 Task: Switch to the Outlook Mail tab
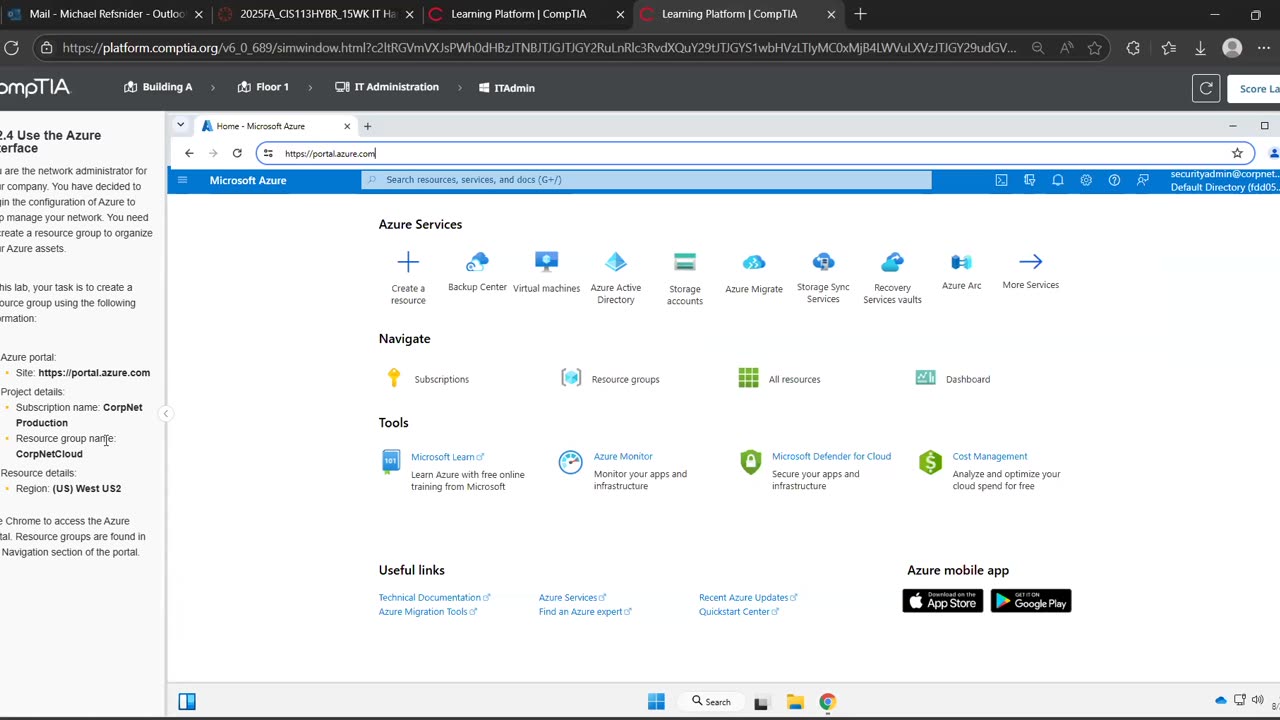[105, 14]
